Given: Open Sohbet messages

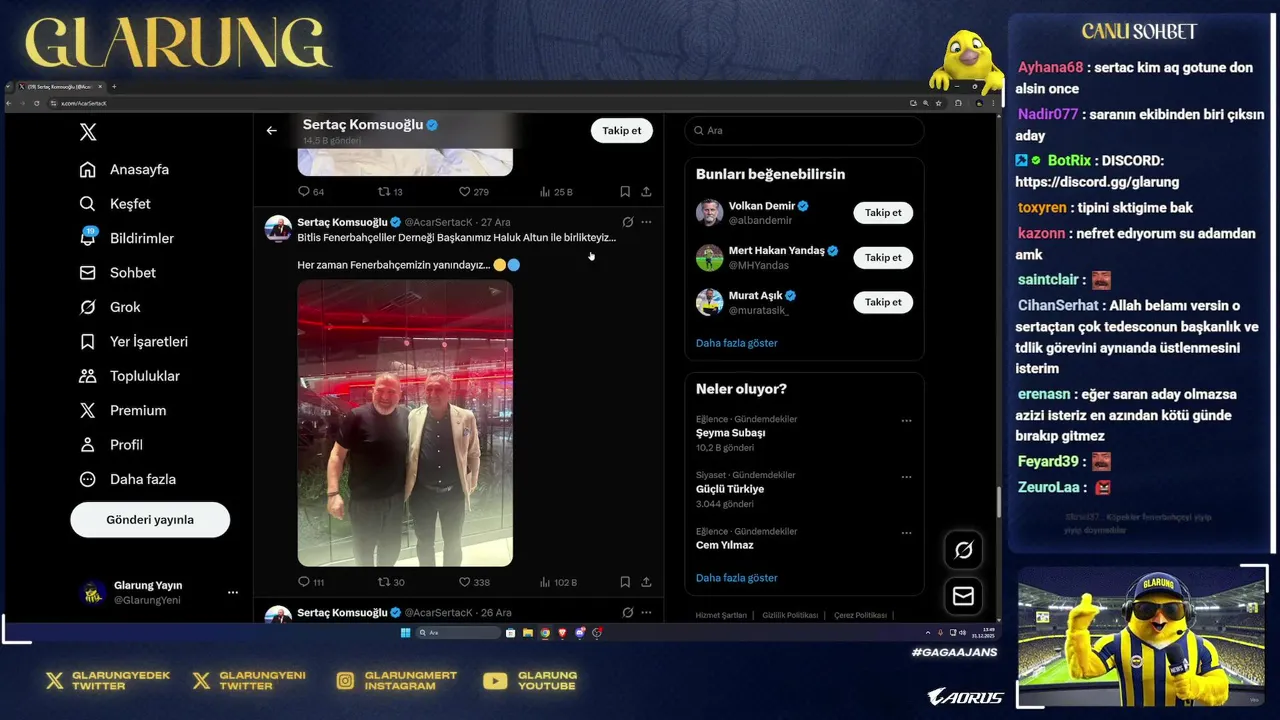Looking at the screenshot, I should tap(118, 273).
